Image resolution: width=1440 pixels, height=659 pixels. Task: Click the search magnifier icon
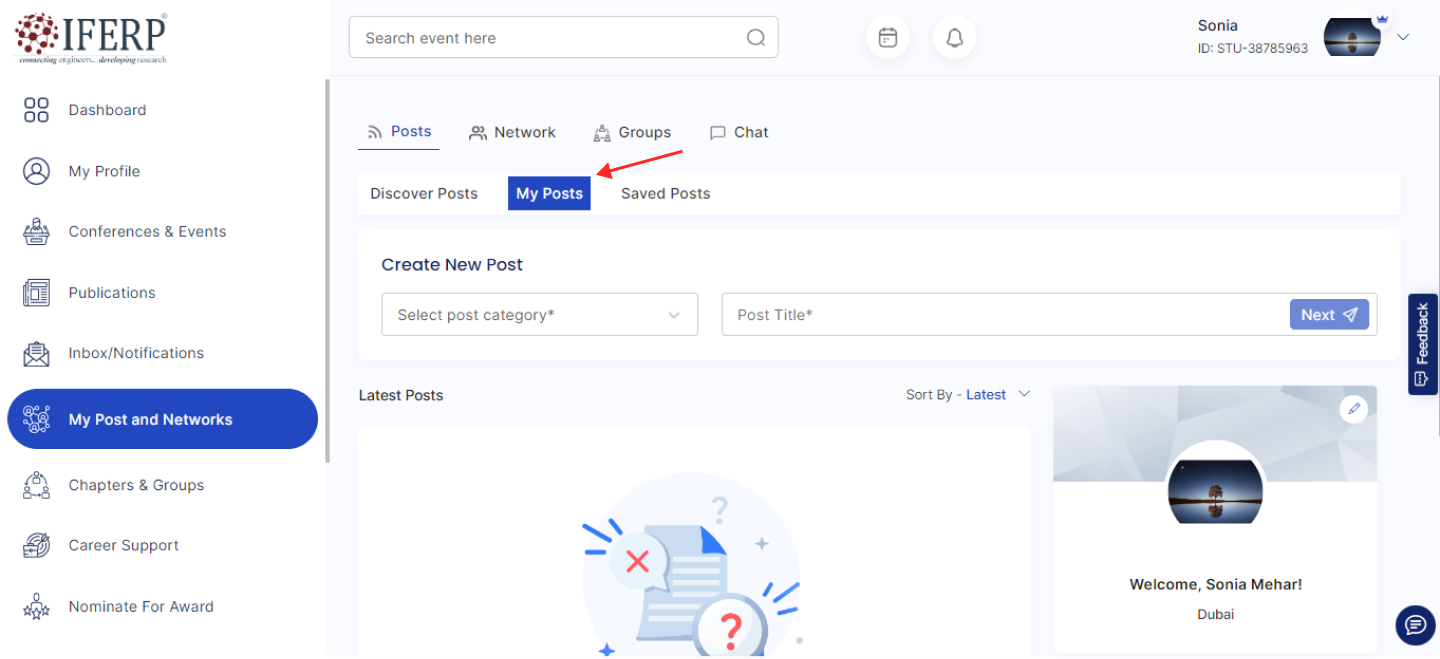pos(756,38)
